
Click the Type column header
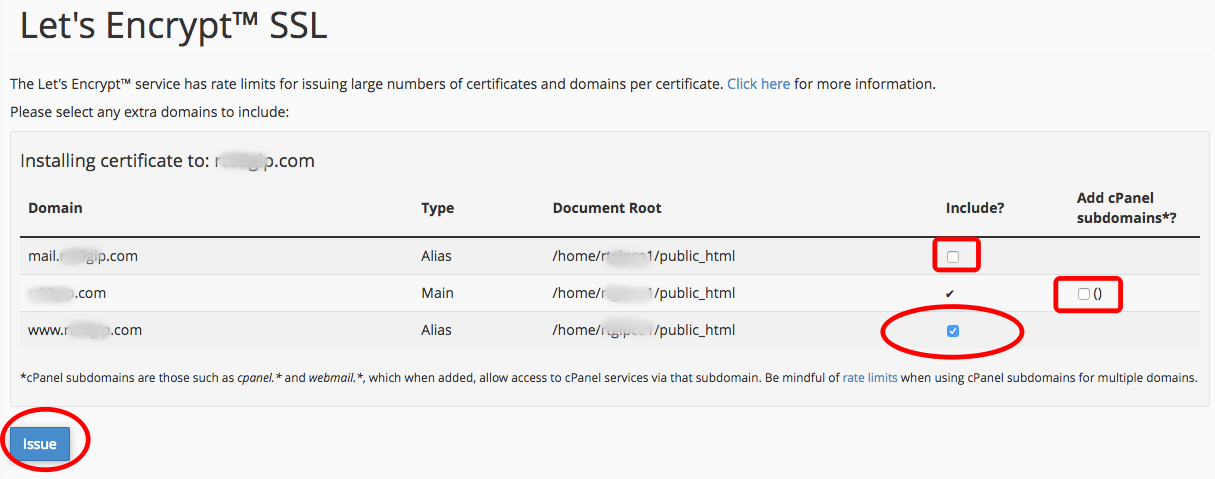(437, 208)
